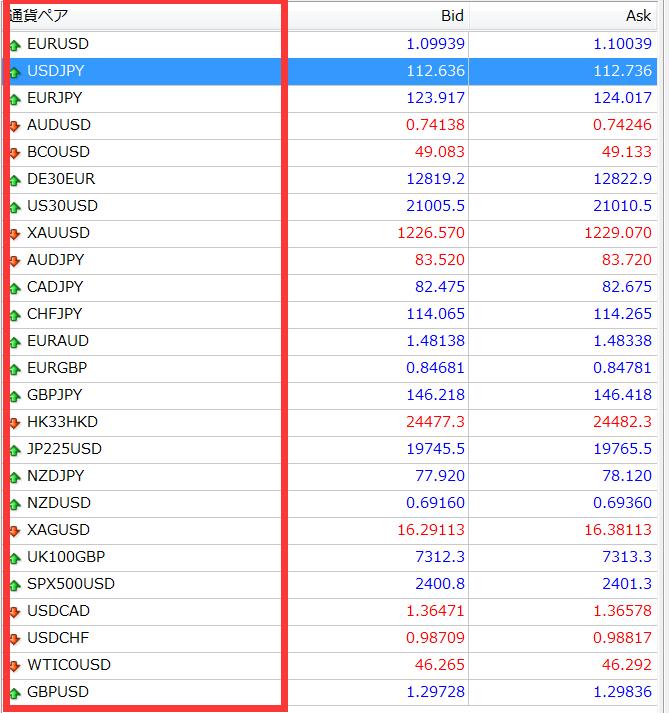Select the WTICOUSD symbol name
This screenshot has height=713, width=669.
pyautogui.click(x=69, y=665)
